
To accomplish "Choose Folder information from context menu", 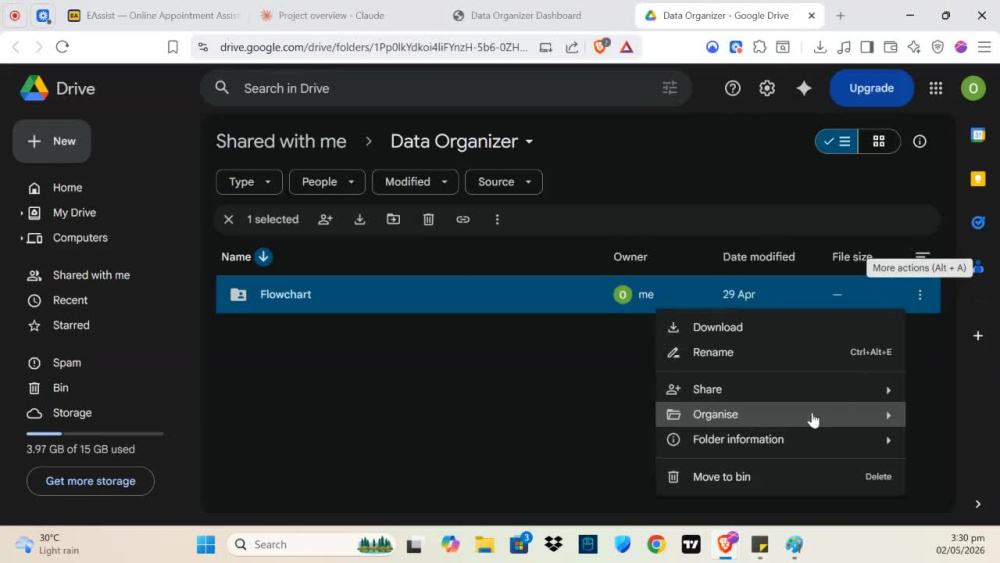I will point(780,439).
